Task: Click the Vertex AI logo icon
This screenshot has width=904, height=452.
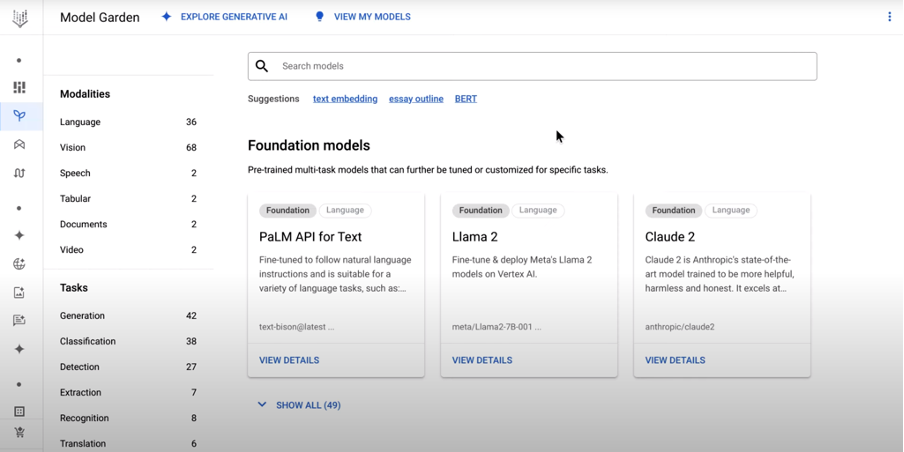Action: [x=20, y=18]
